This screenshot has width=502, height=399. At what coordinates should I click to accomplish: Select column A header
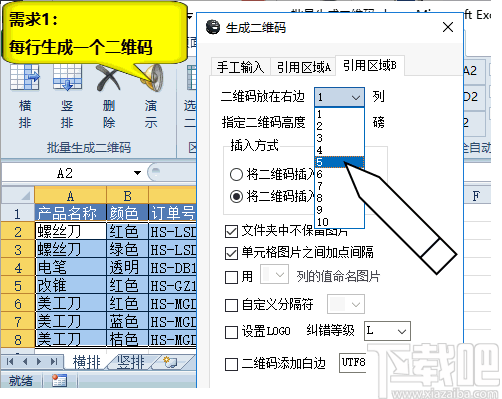(70, 196)
